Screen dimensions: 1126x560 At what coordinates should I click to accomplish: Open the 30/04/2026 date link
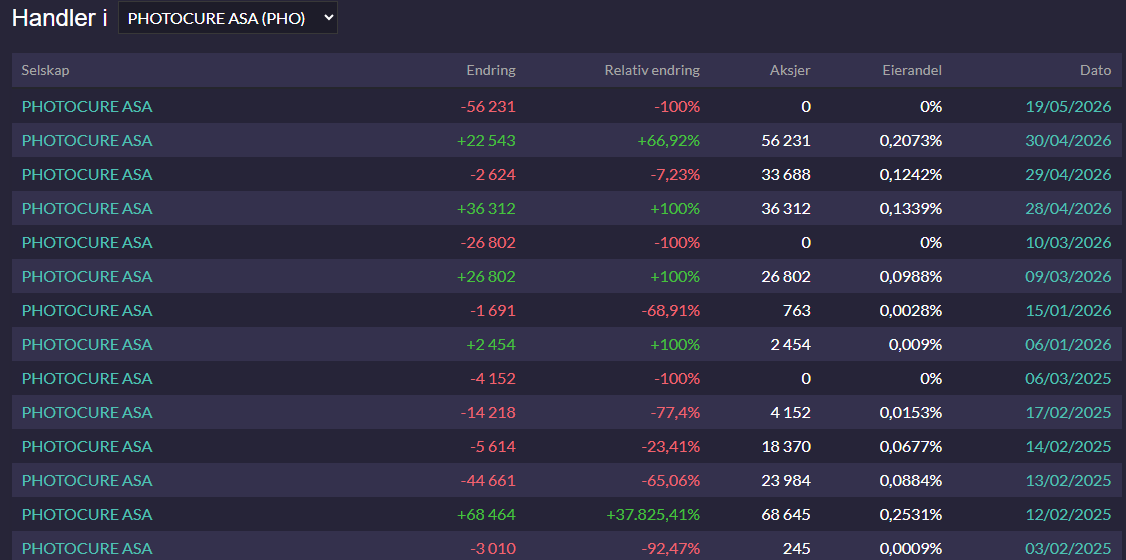click(1069, 141)
